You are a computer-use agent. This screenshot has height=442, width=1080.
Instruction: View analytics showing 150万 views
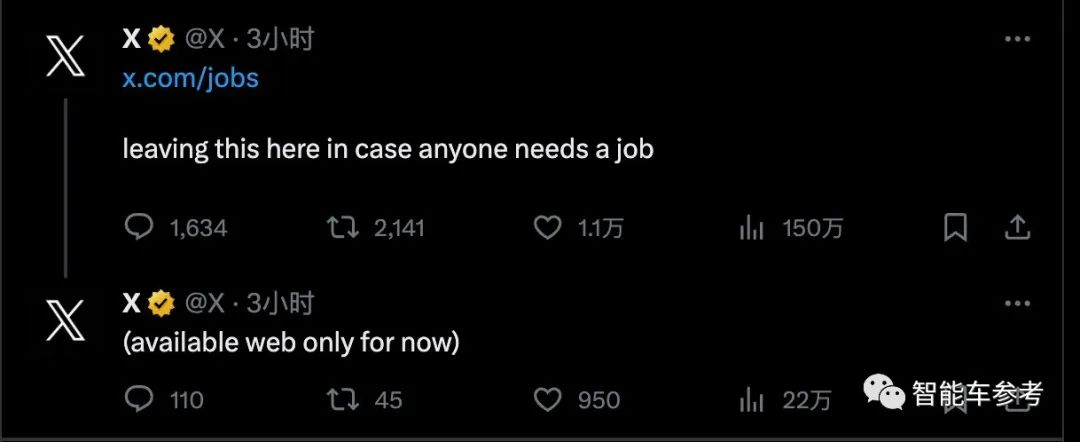pyautogui.click(x=752, y=228)
